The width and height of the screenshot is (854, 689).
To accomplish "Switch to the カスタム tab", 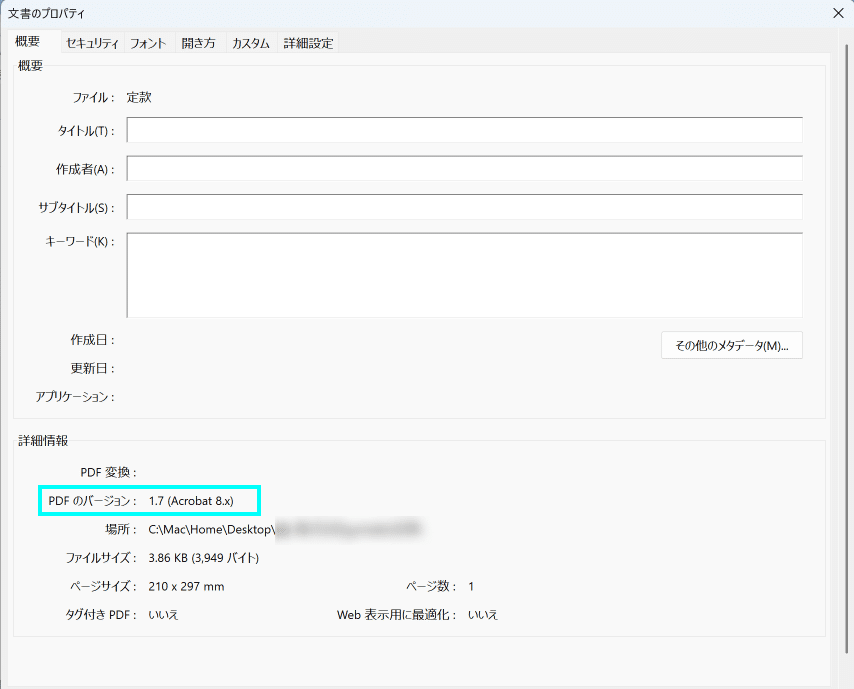I will (250, 43).
